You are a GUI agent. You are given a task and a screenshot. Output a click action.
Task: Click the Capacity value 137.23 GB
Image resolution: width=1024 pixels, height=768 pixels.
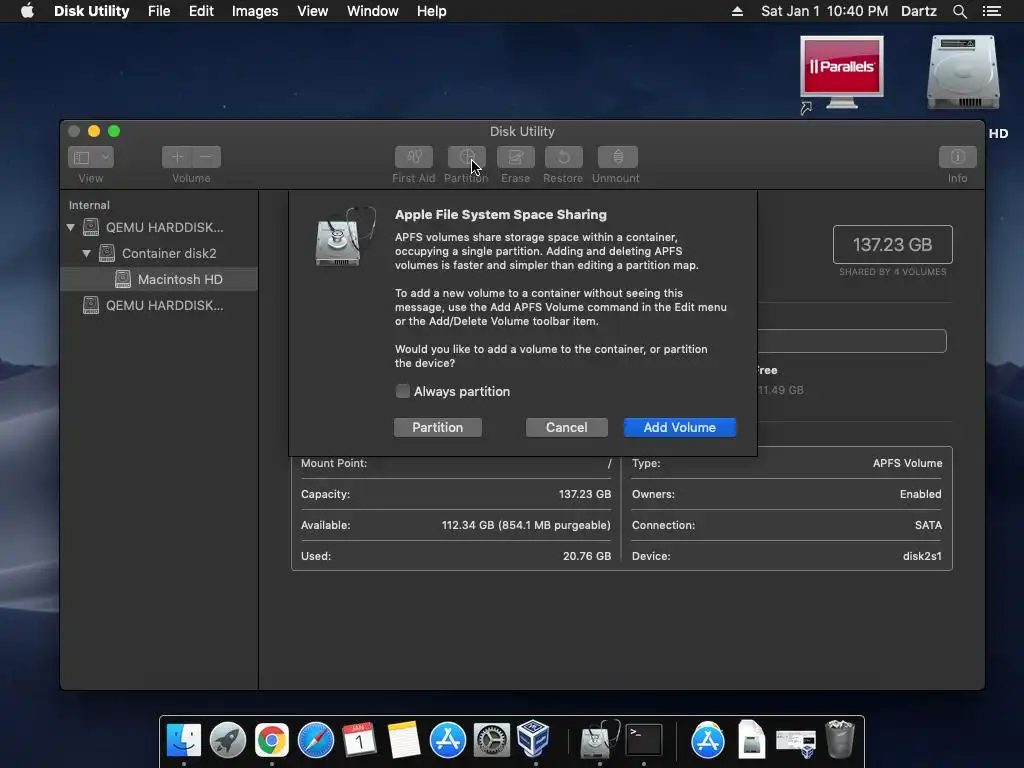584,494
